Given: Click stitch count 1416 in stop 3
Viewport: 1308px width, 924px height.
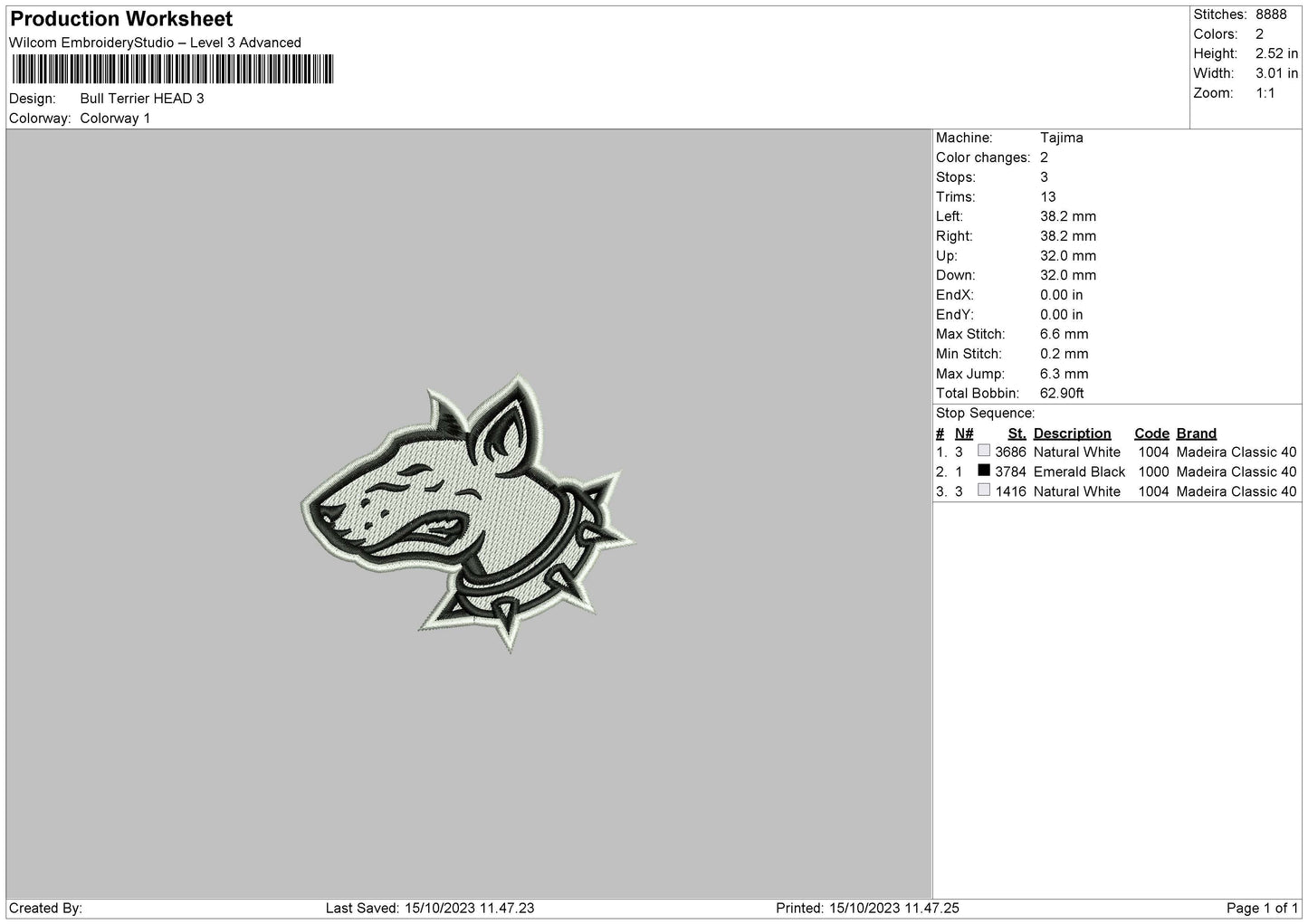Looking at the screenshot, I should 1010,492.
